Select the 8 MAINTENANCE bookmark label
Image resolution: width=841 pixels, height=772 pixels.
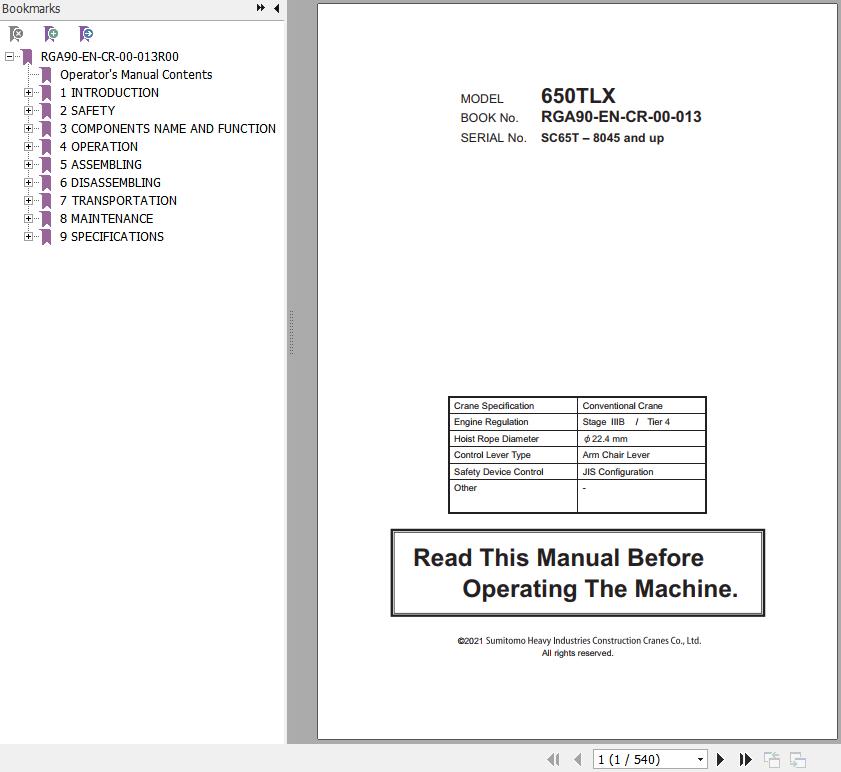(x=106, y=218)
